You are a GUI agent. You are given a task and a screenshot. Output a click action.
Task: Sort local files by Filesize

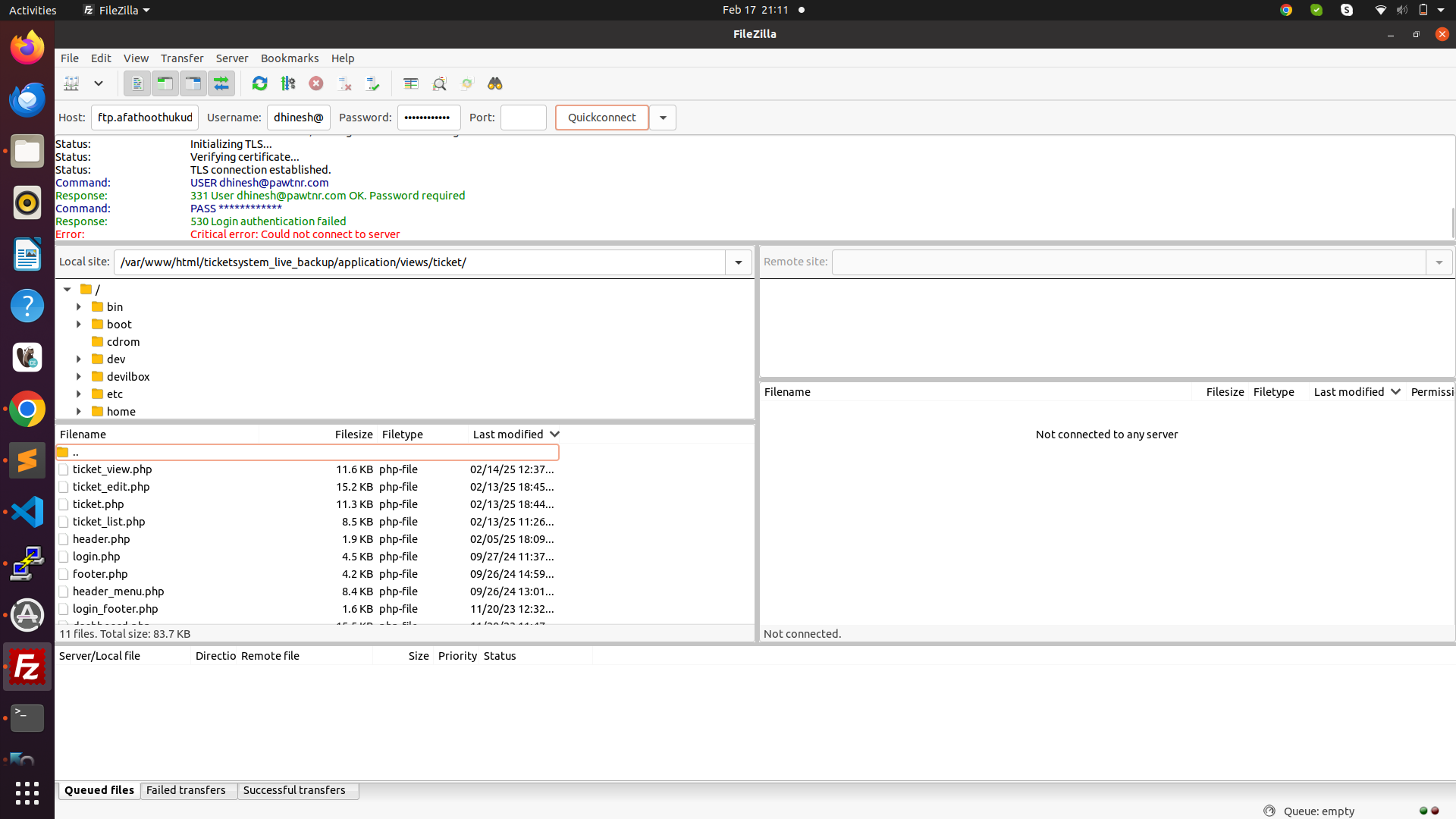click(x=353, y=435)
